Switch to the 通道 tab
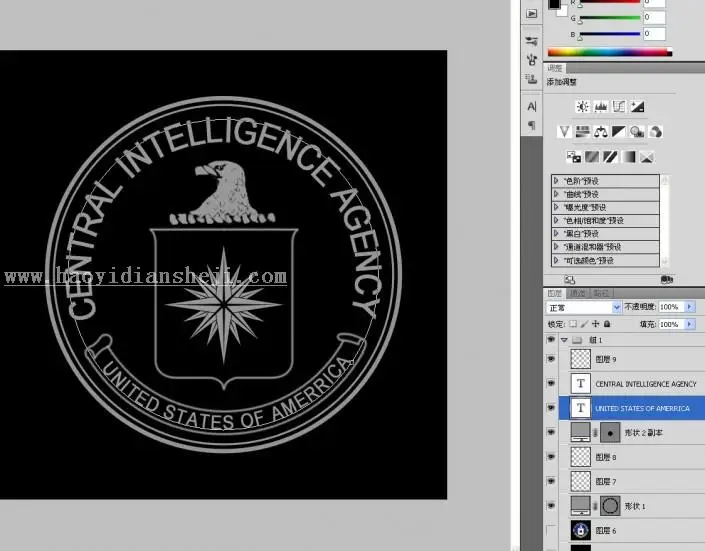Image resolution: width=705 pixels, height=551 pixels. pos(577,293)
